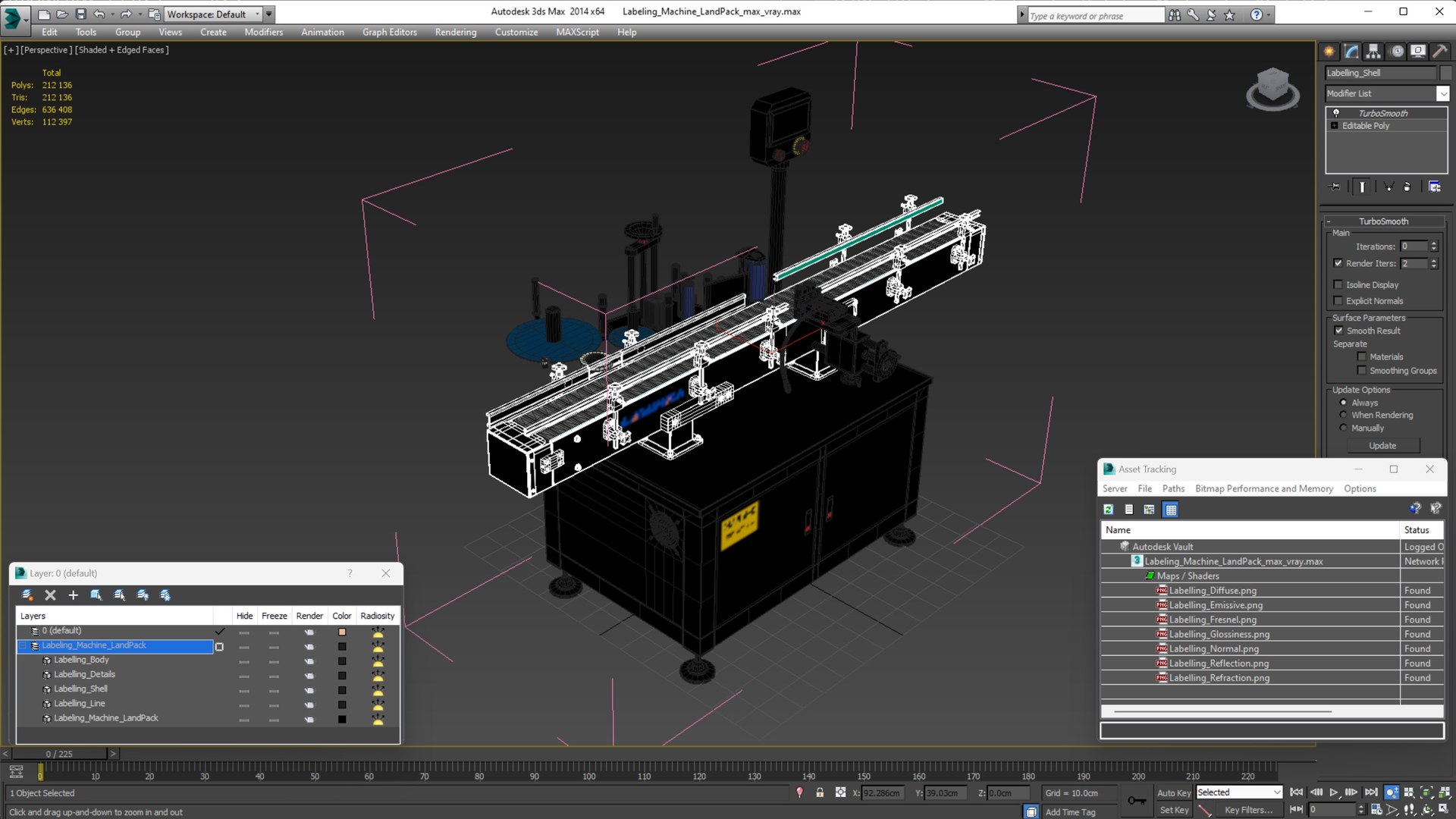Screen dimensions: 1456x819
Task: Click Play Animation button
Action: (1334, 792)
